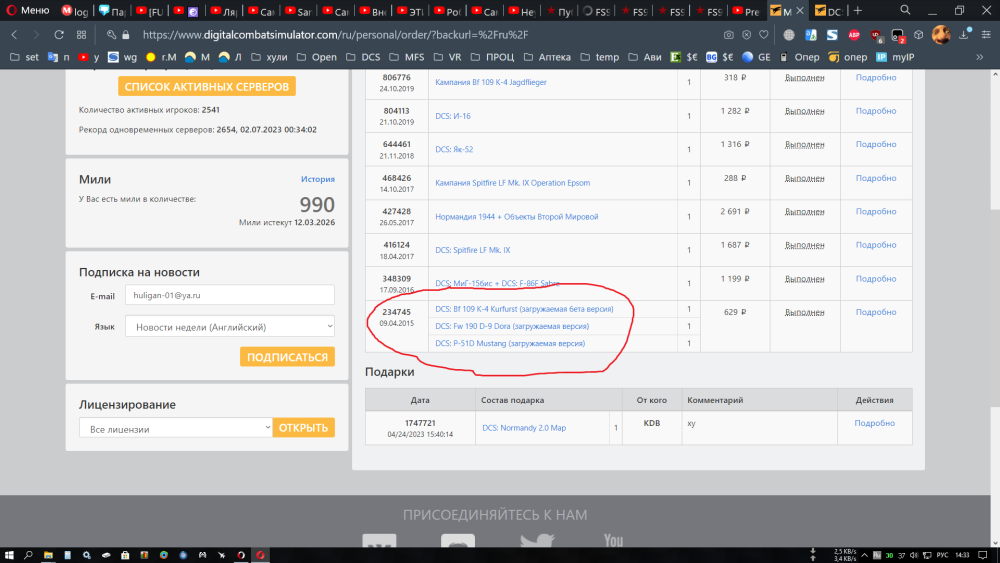
Task: Open the DCS bookmarks folder
Action: click(363, 57)
